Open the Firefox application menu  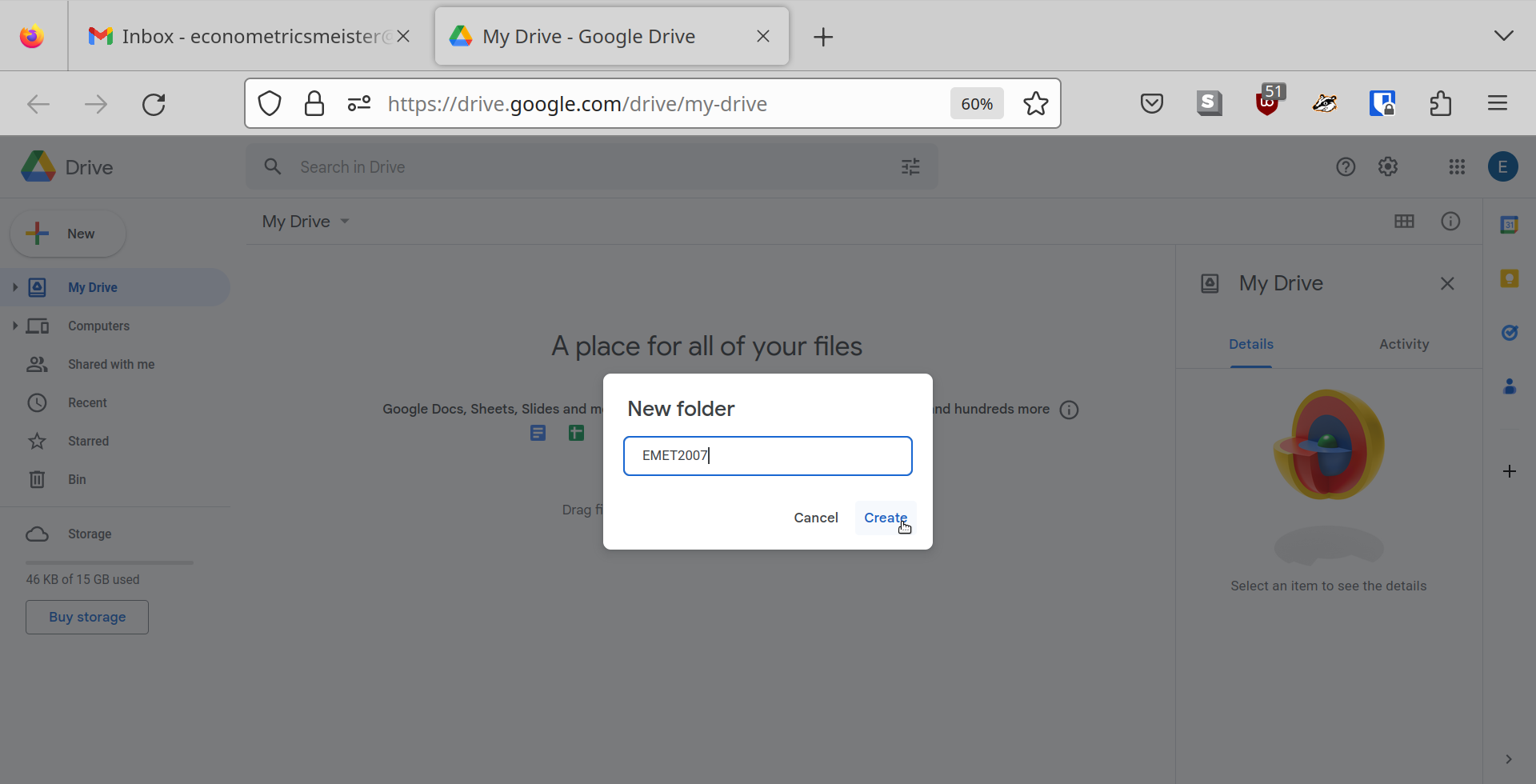pyautogui.click(x=1498, y=103)
